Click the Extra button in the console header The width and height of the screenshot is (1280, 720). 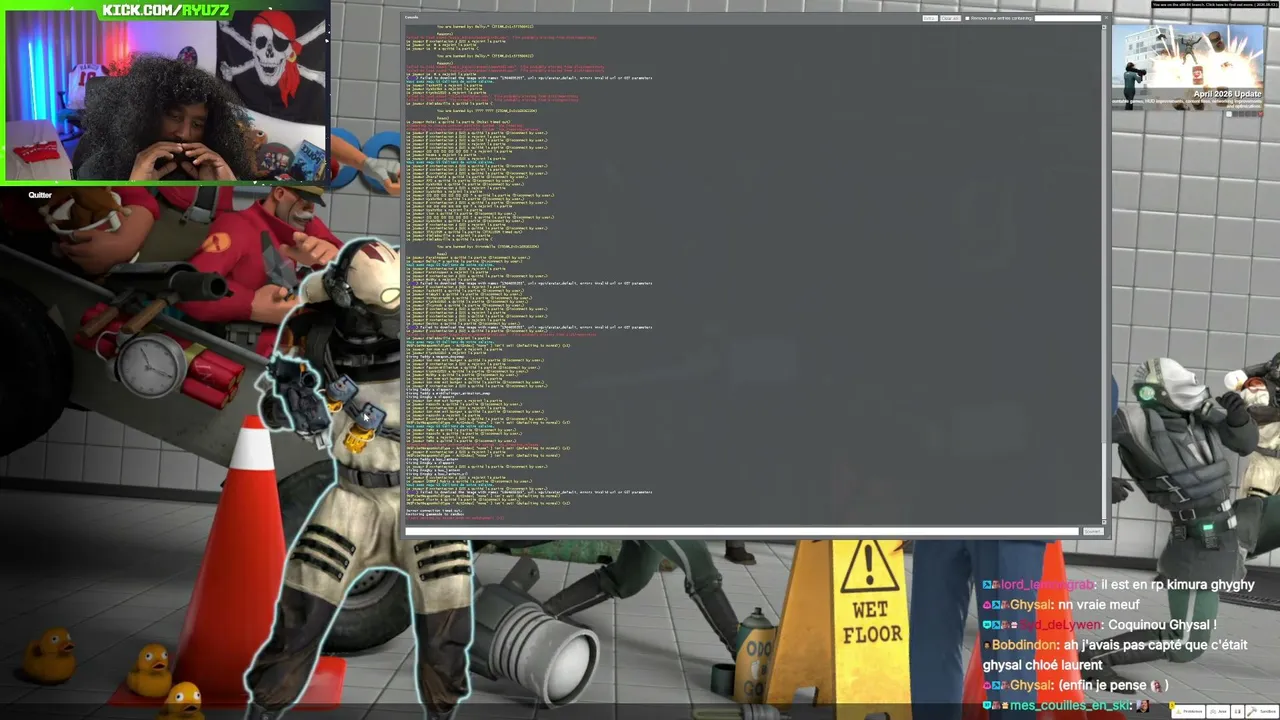click(930, 18)
